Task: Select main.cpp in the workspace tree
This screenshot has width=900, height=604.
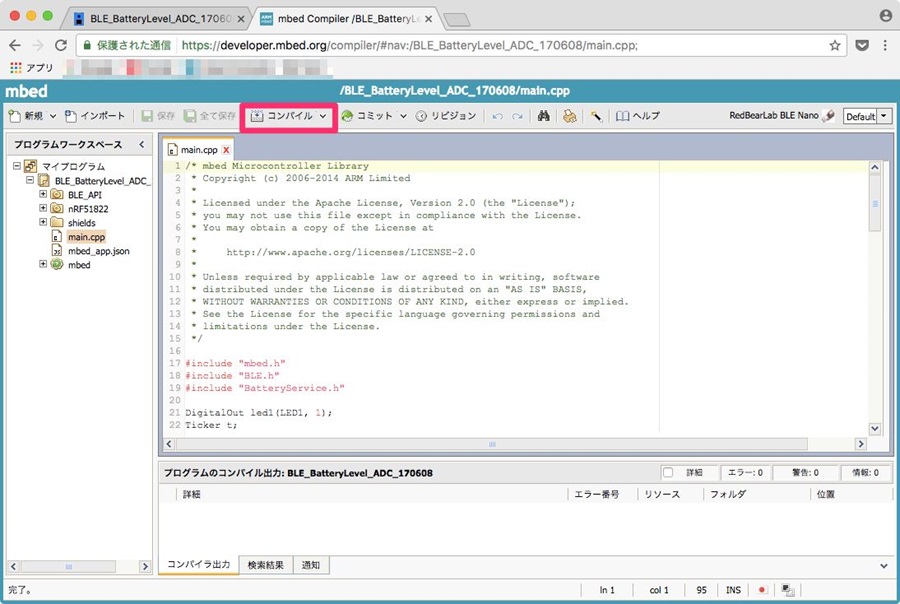Action: (x=86, y=237)
